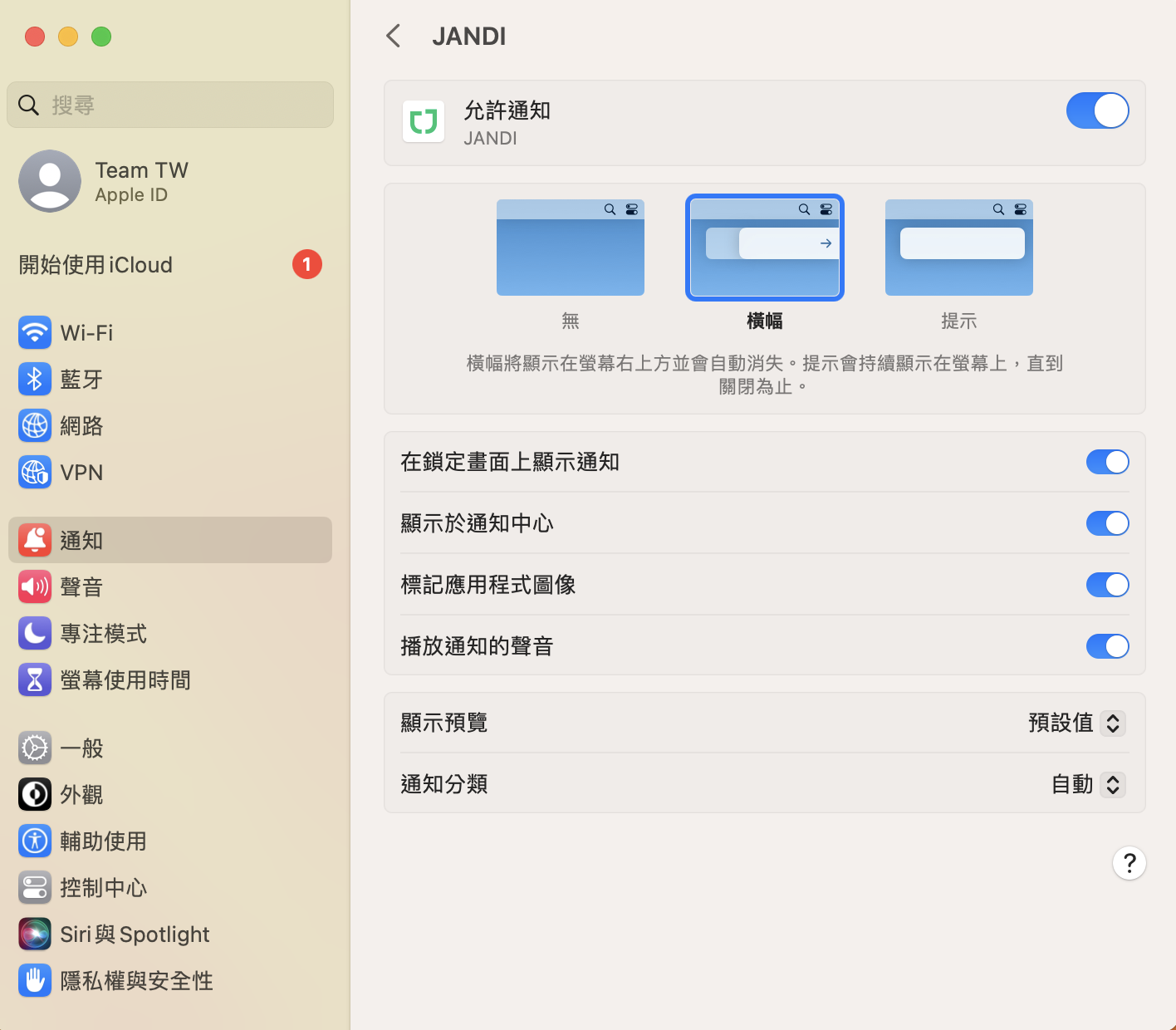Click the magnifier icon in search field
This screenshot has width=1176, height=1030.
pos(29,105)
